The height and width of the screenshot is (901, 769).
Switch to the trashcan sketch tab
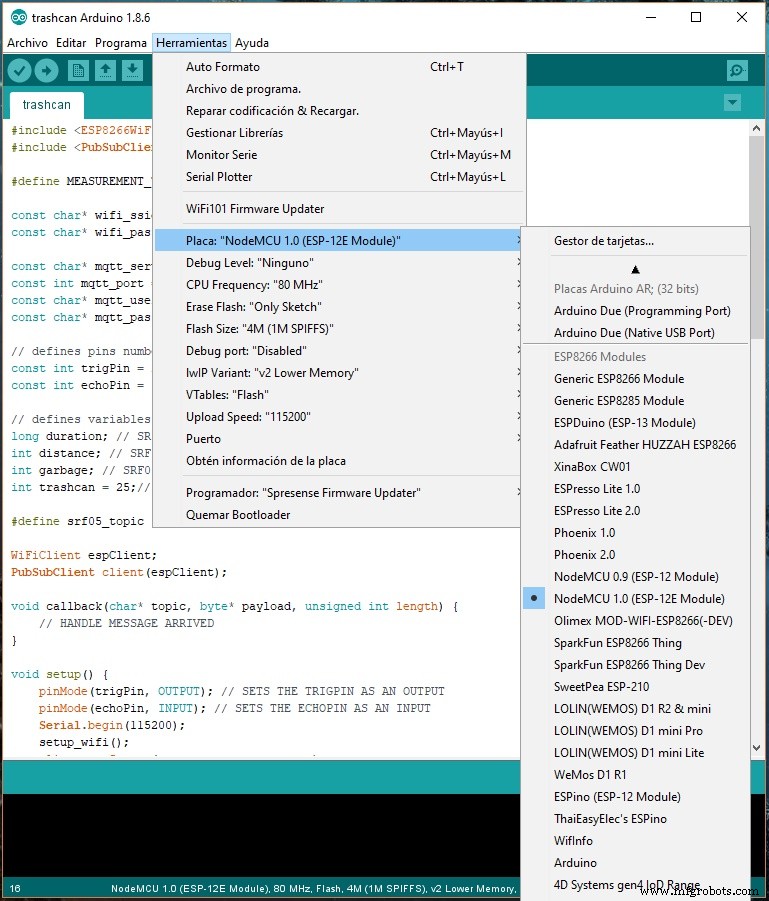(x=46, y=104)
